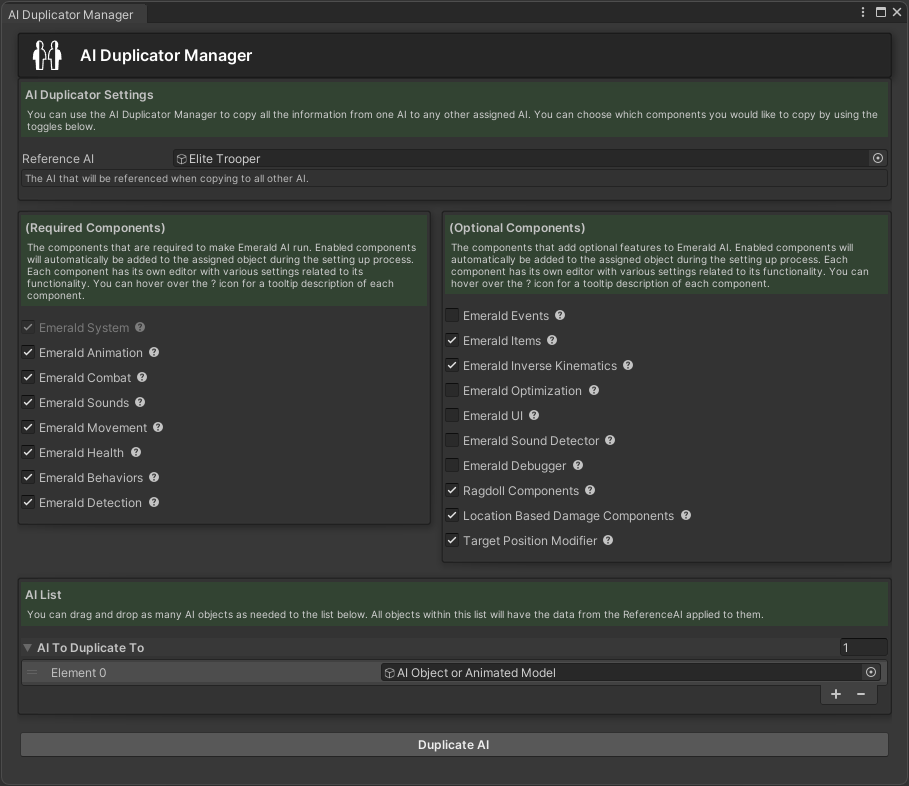
Task: Click the Emerald Detection help icon
Action: pos(154,502)
